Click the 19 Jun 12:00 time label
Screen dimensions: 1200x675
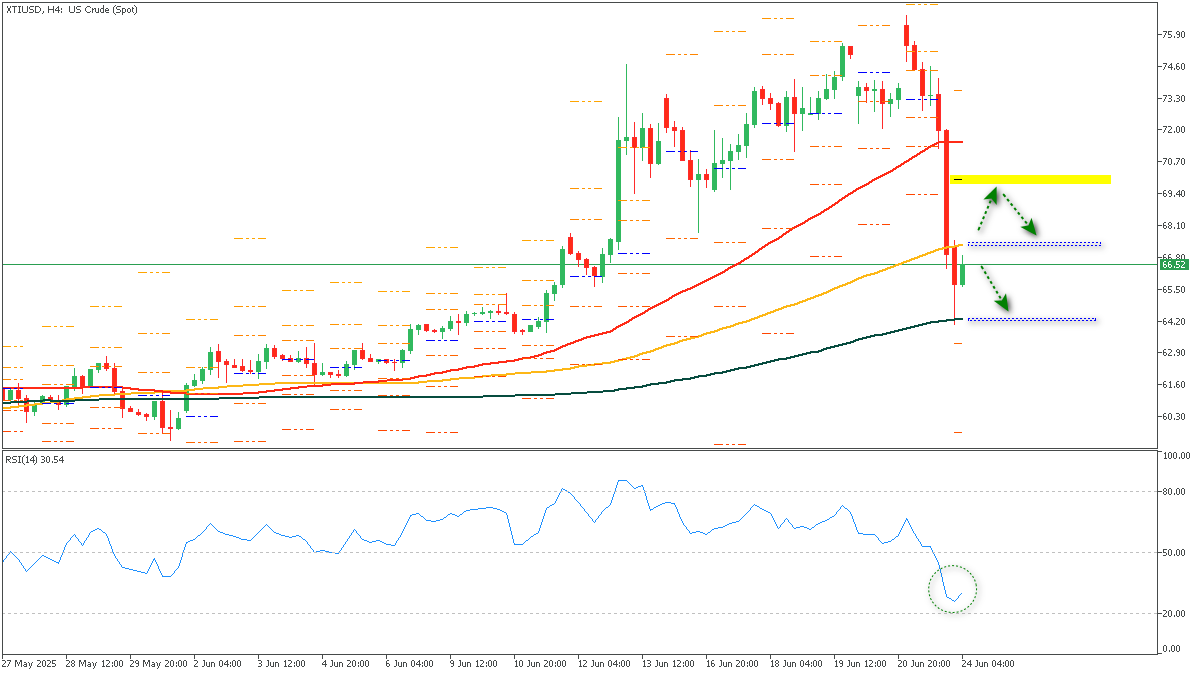pos(859,663)
